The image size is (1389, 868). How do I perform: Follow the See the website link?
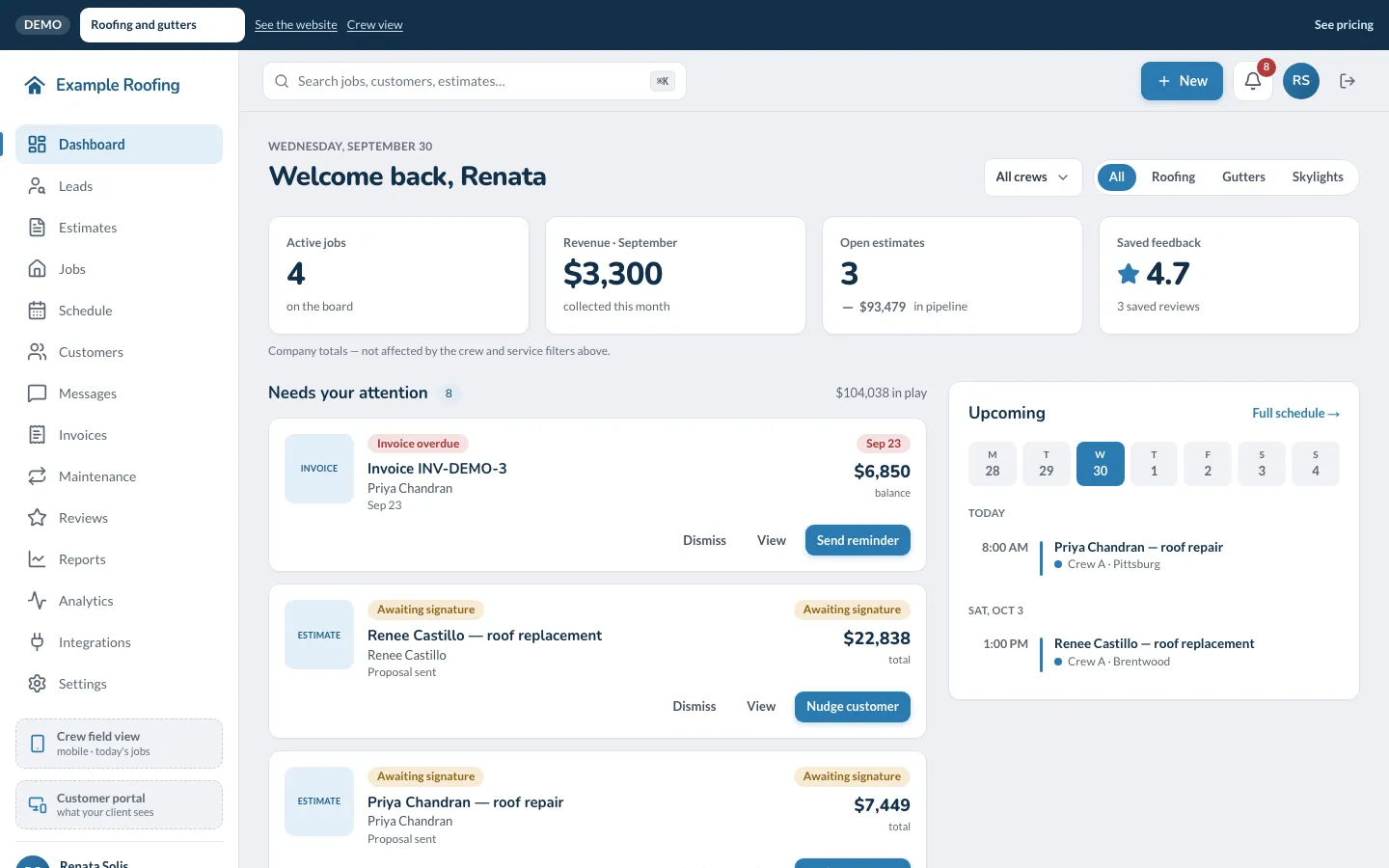[296, 25]
